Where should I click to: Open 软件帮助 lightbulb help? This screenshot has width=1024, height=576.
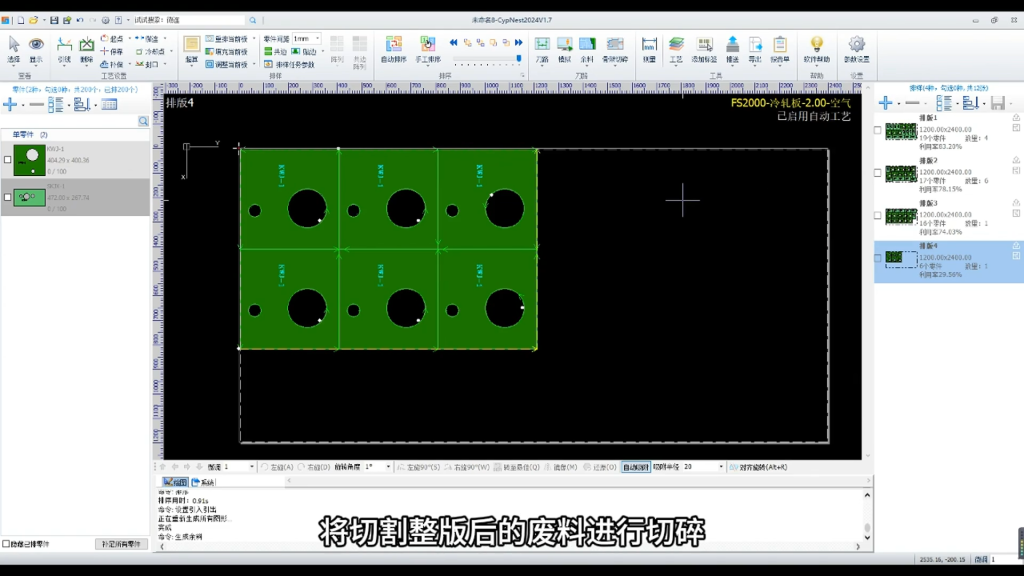816,50
